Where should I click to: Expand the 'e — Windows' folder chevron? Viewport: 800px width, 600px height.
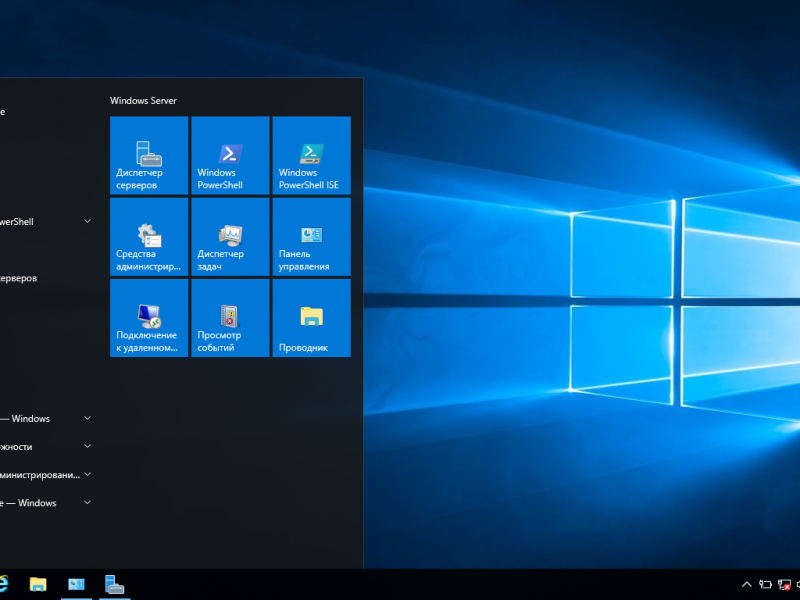click(87, 503)
